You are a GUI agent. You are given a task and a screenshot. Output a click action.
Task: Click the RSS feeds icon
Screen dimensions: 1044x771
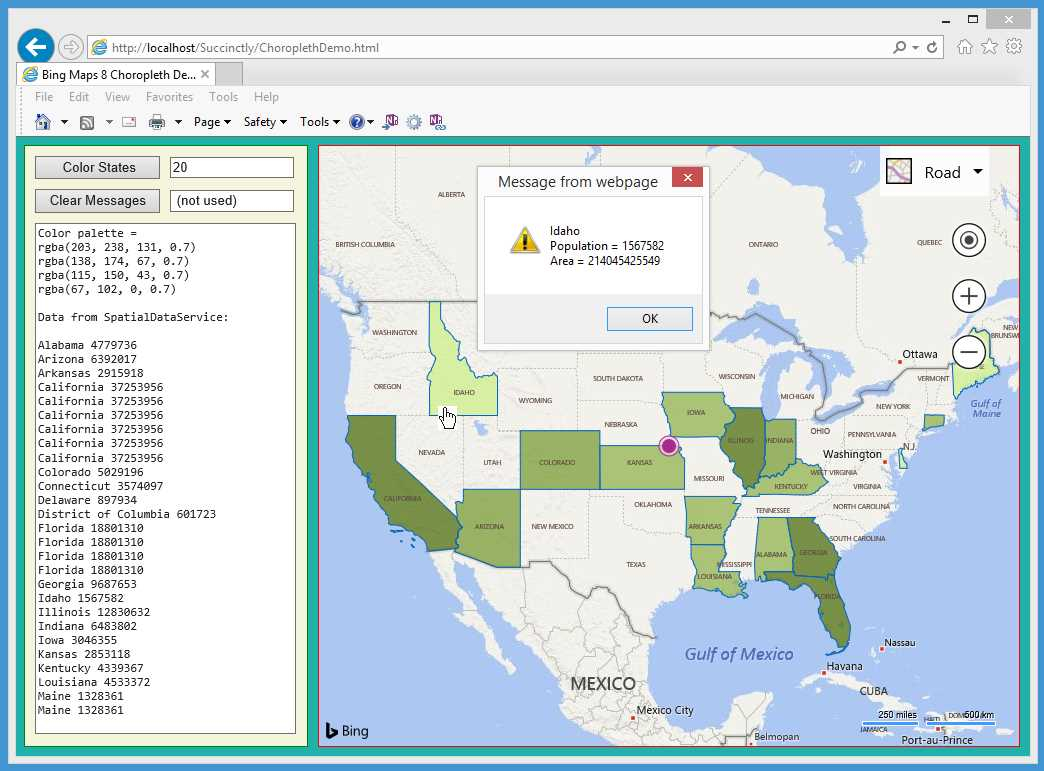[x=87, y=122]
